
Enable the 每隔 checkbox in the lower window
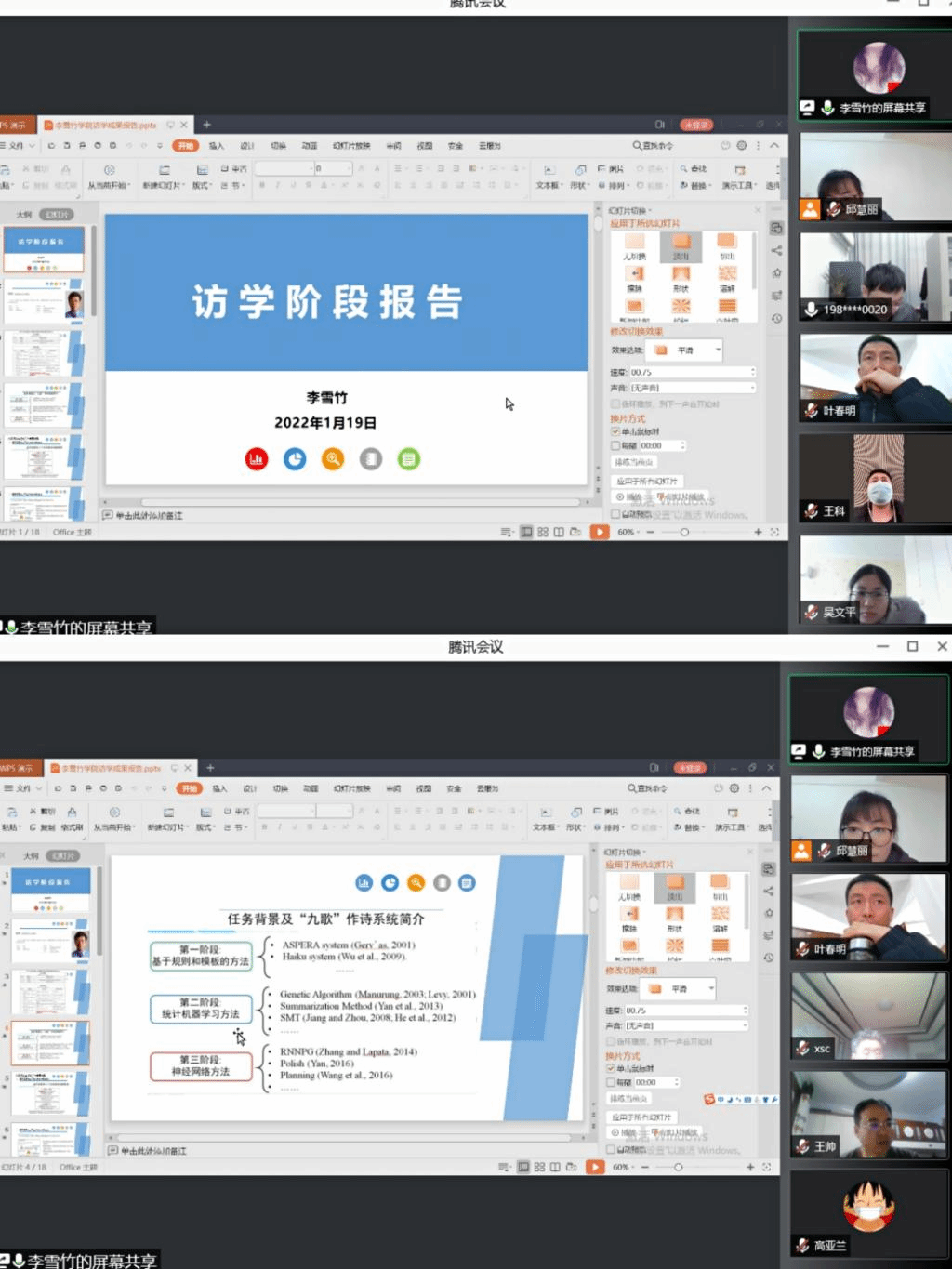pos(611,1082)
